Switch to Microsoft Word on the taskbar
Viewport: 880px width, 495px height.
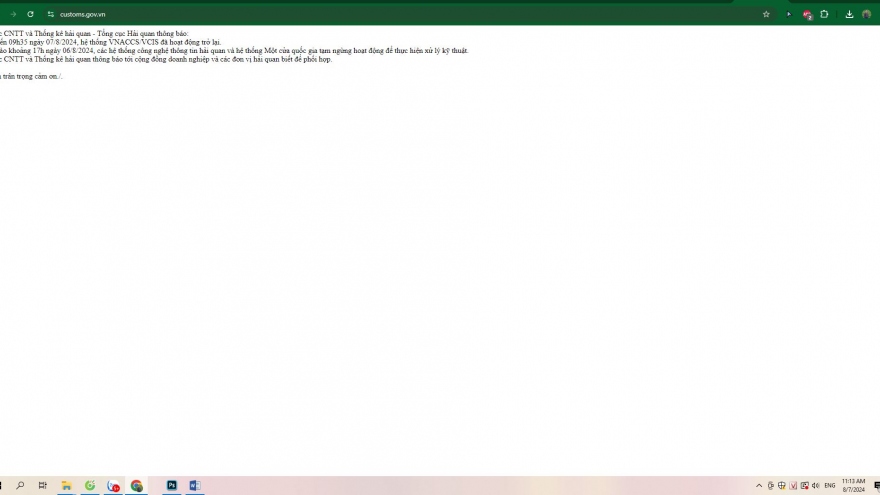(195, 485)
